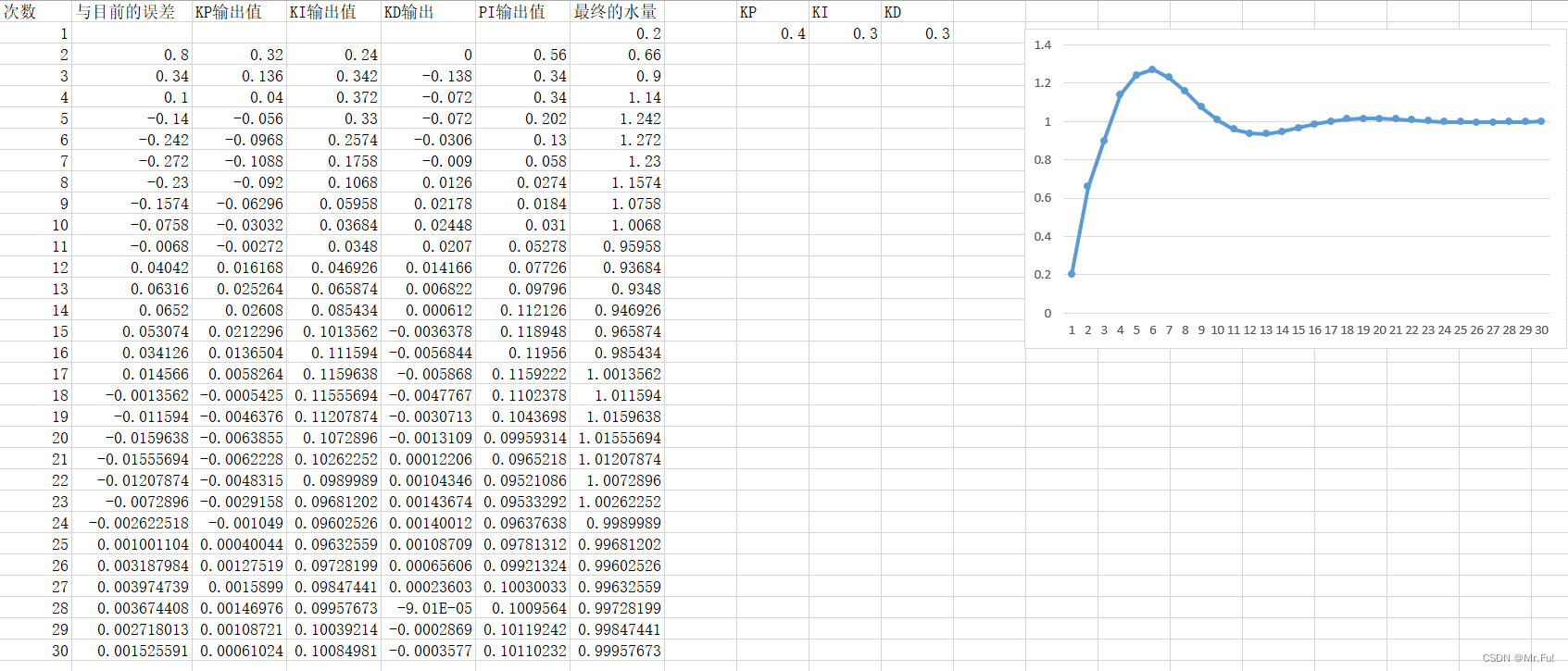Select the cell showing -0.138
The image size is (1568, 671).
pos(428,76)
